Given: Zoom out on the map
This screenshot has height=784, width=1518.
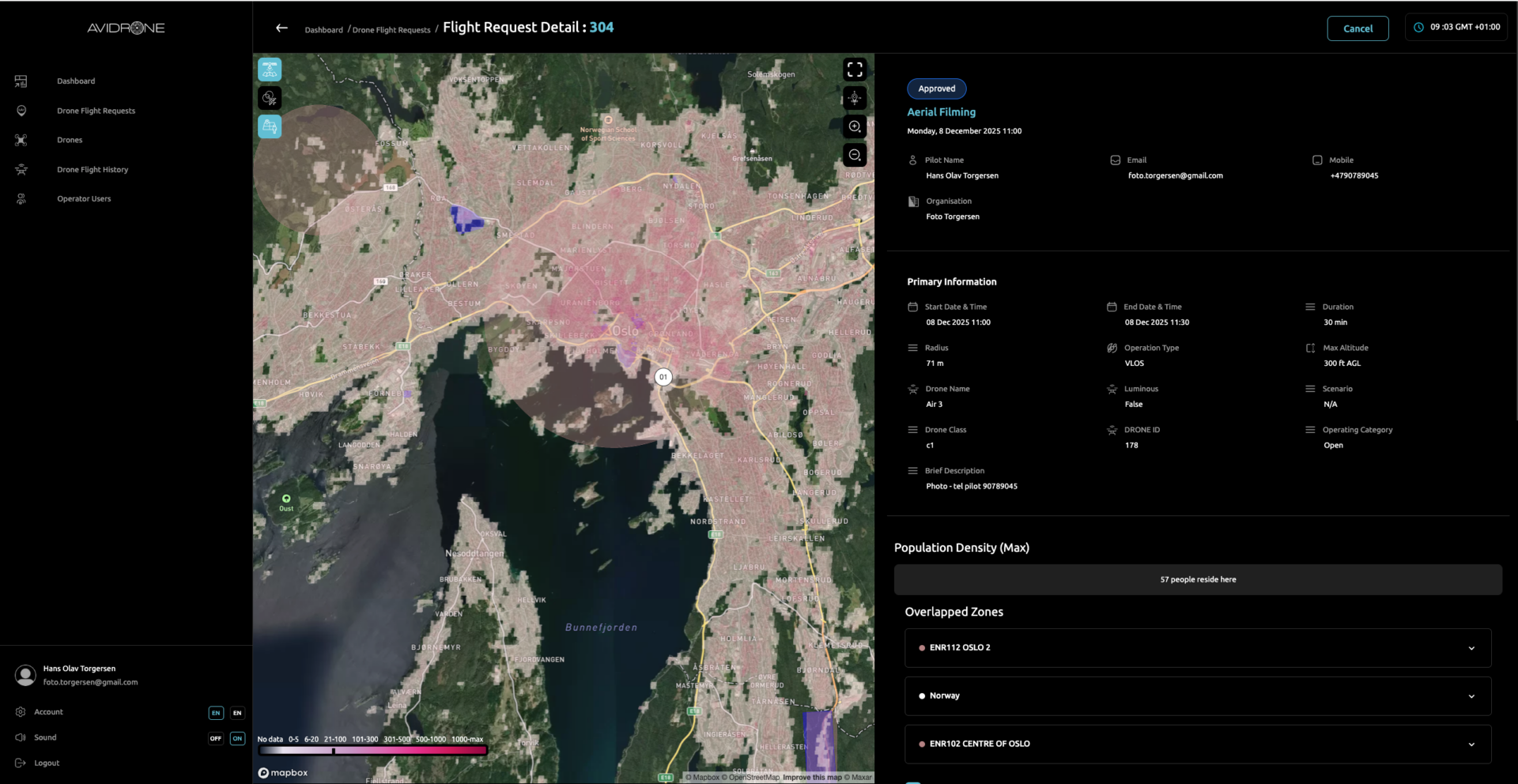Looking at the screenshot, I should coord(855,155).
